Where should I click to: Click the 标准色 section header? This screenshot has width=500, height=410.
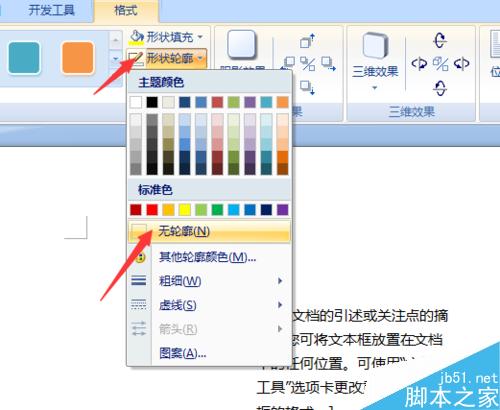[x=209, y=190]
